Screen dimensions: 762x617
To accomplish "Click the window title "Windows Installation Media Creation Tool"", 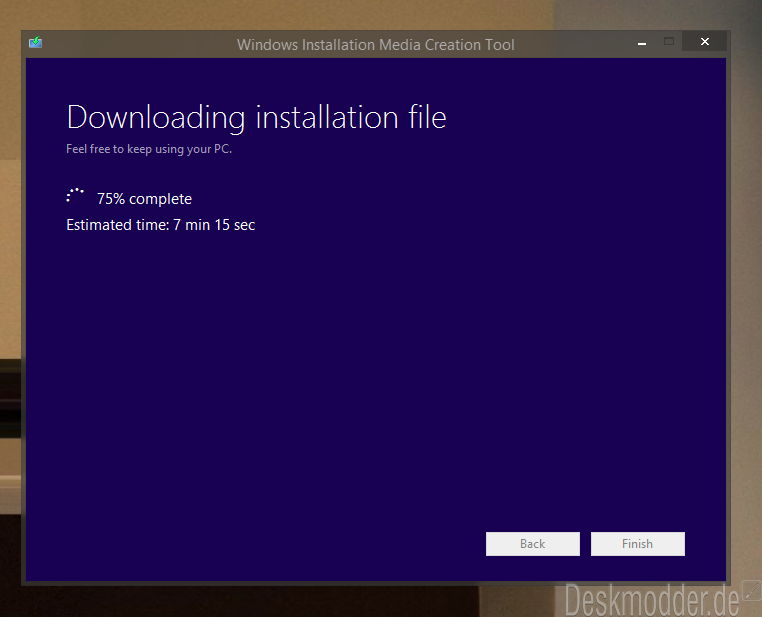I will 376,45.
